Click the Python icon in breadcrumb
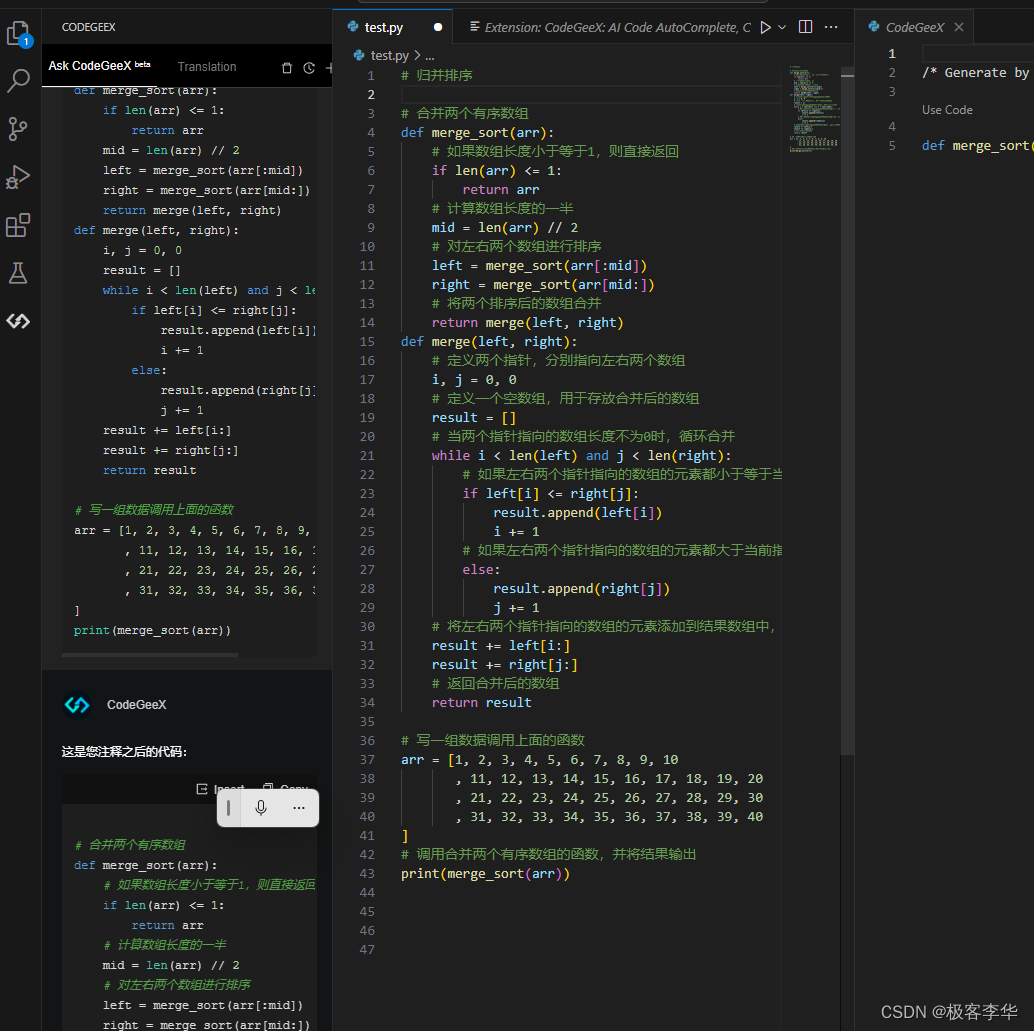The width and height of the screenshot is (1034, 1031). [359, 55]
